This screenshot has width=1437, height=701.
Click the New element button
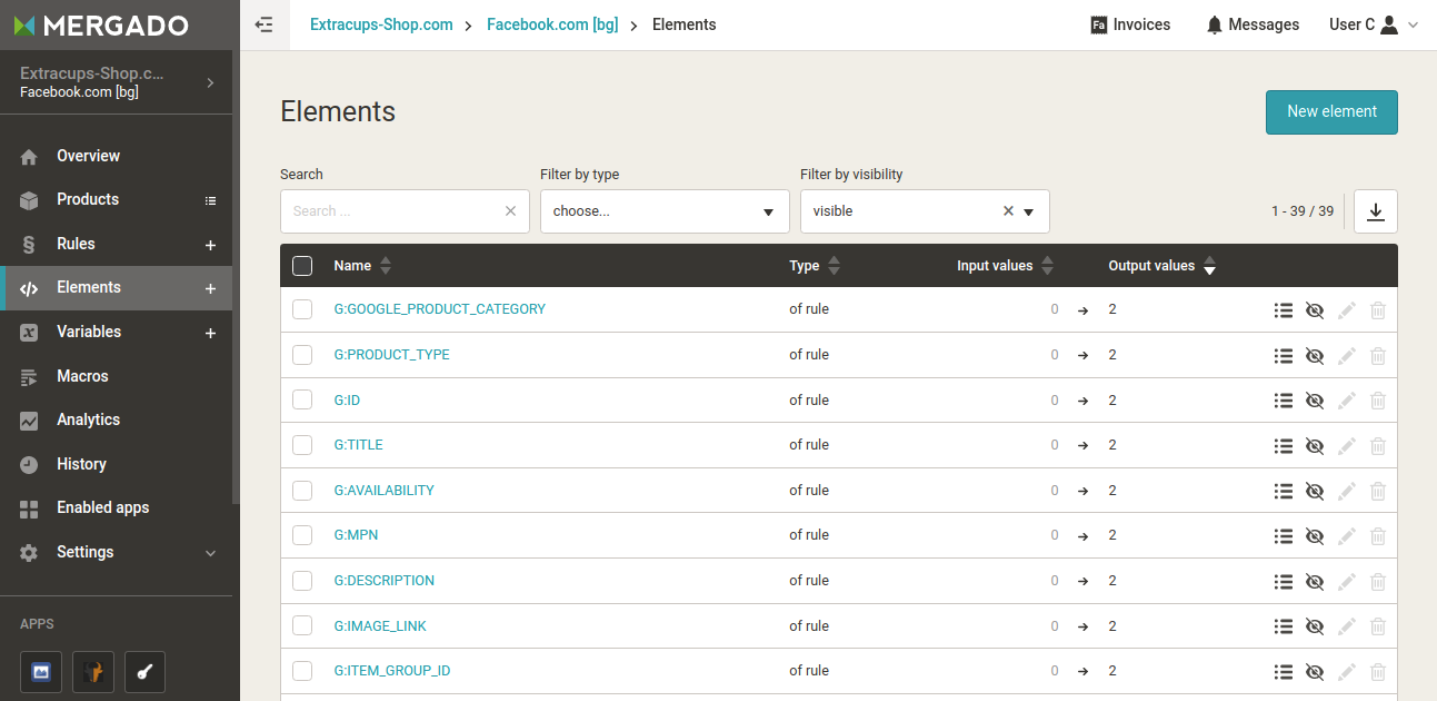1331,112
